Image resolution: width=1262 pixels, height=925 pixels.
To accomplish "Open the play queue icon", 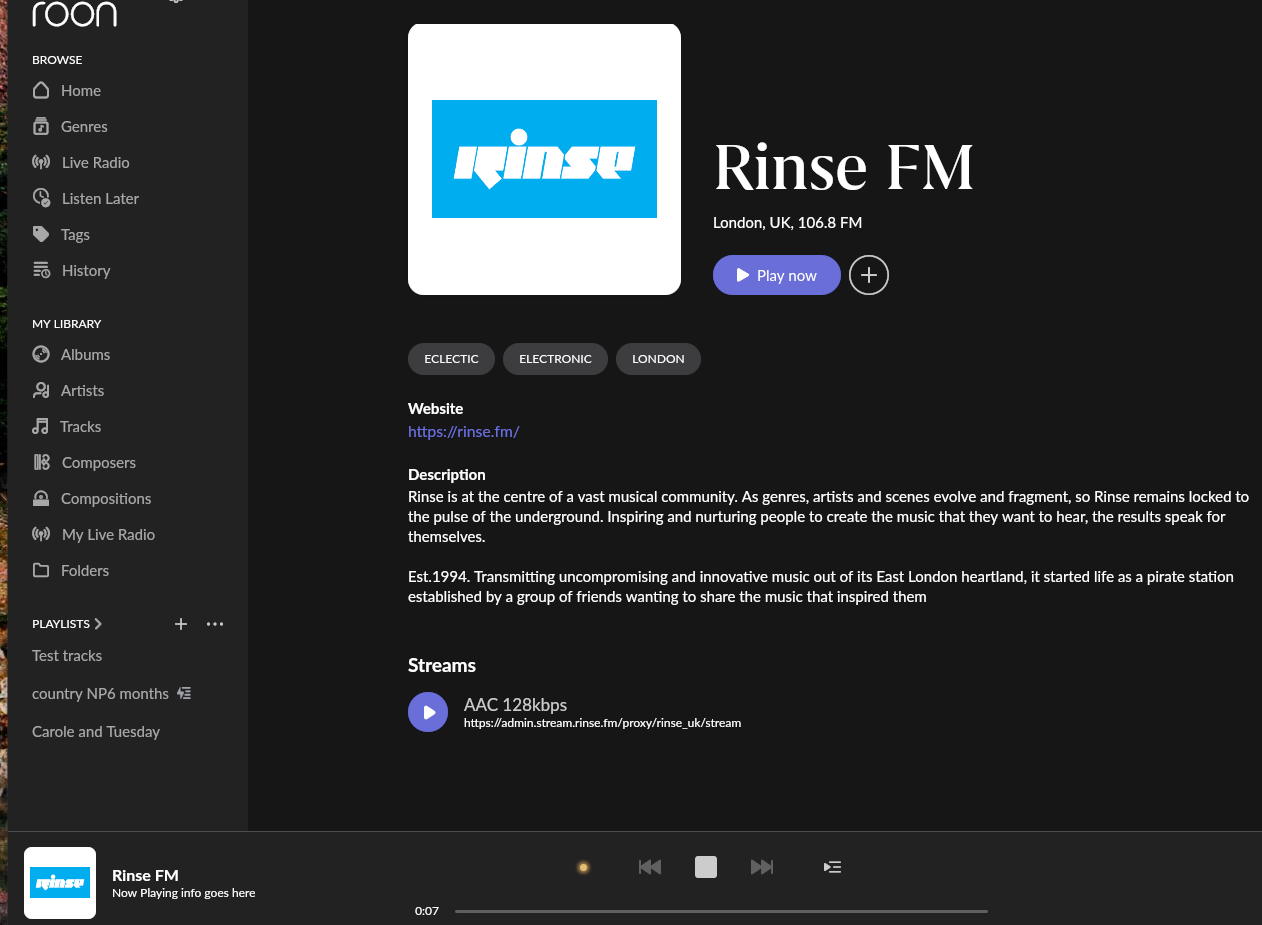I will click(x=832, y=867).
